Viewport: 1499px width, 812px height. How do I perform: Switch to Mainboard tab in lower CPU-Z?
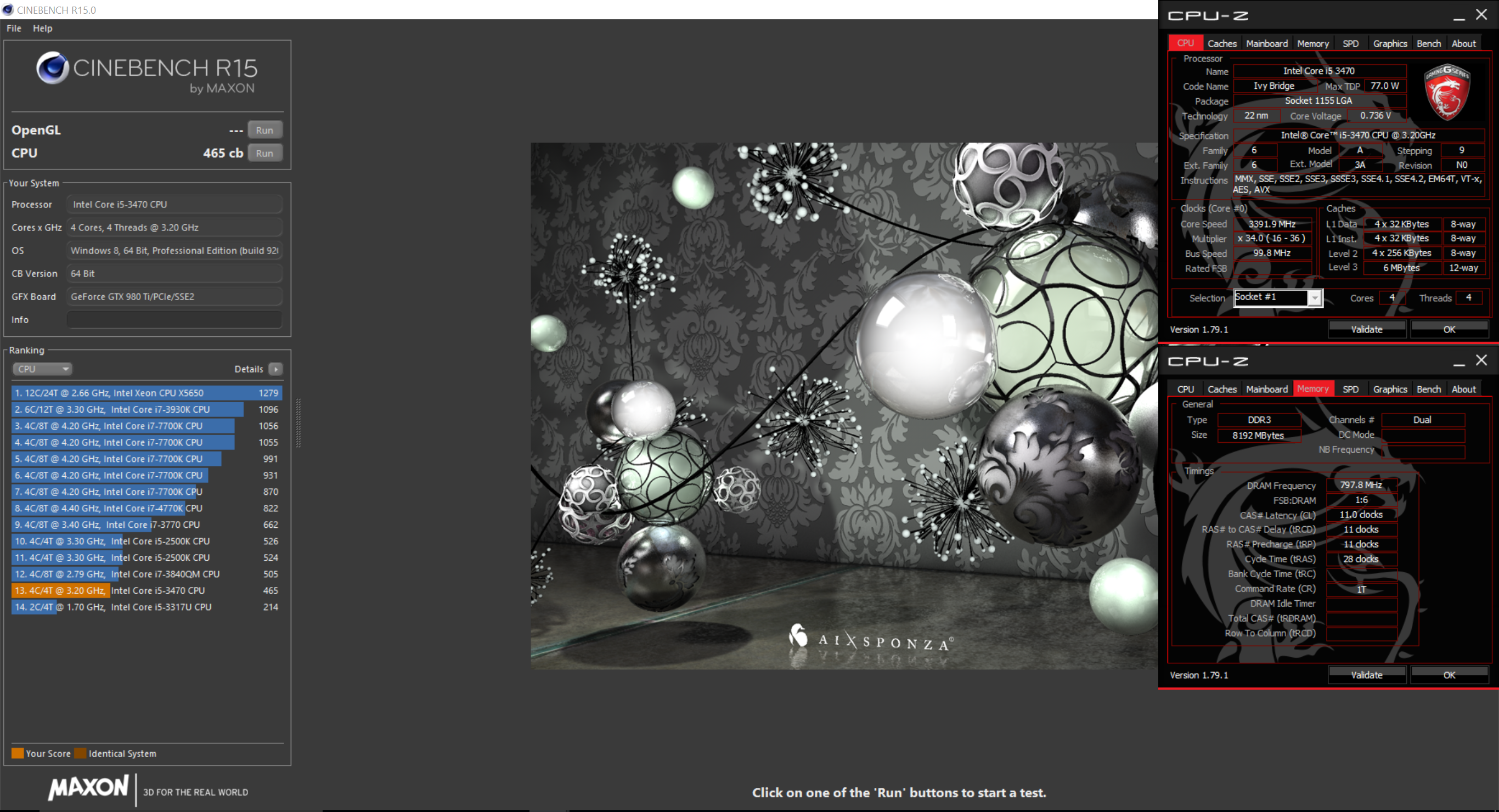tap(1266, 390)
